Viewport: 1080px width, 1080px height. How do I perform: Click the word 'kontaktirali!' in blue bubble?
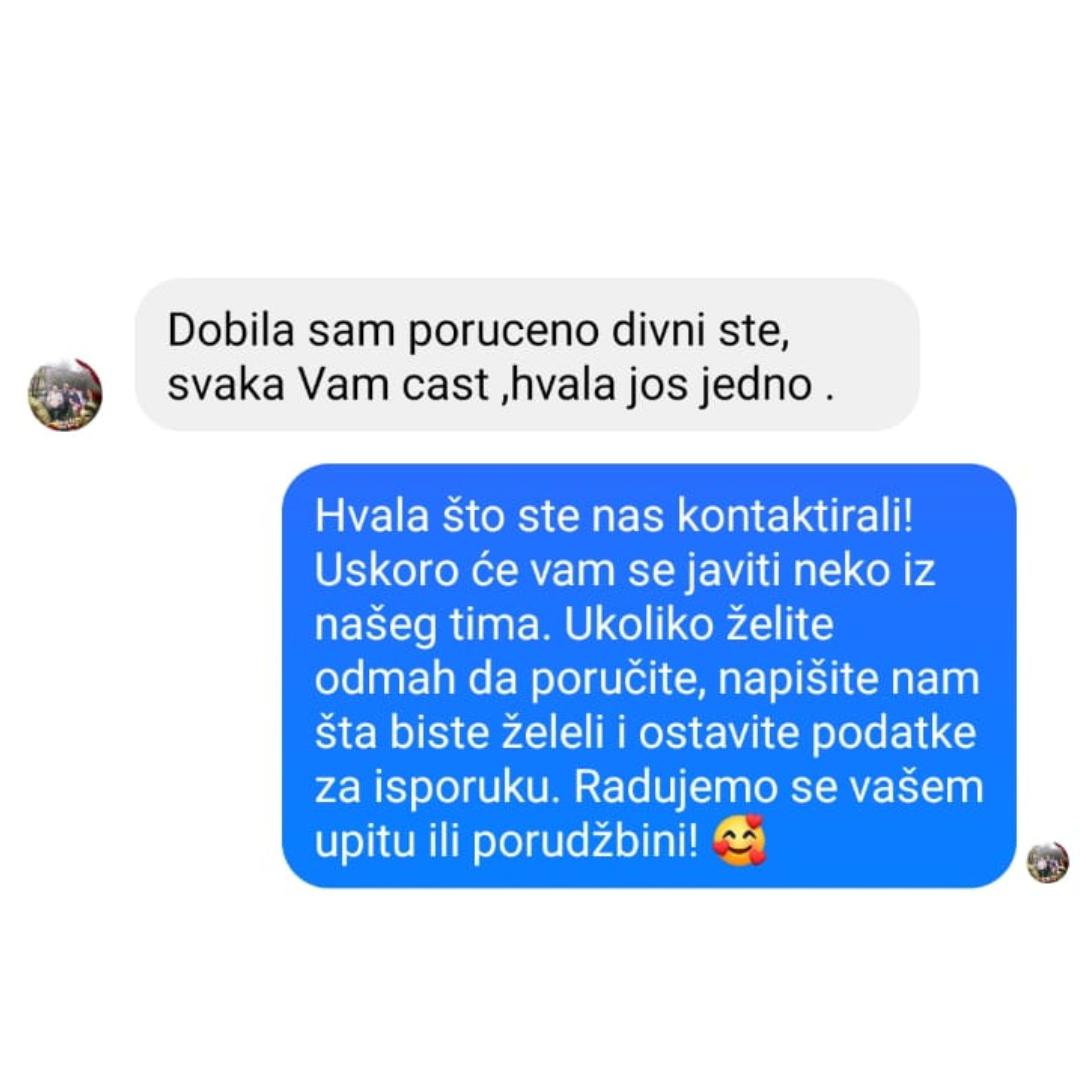[795, 515]
